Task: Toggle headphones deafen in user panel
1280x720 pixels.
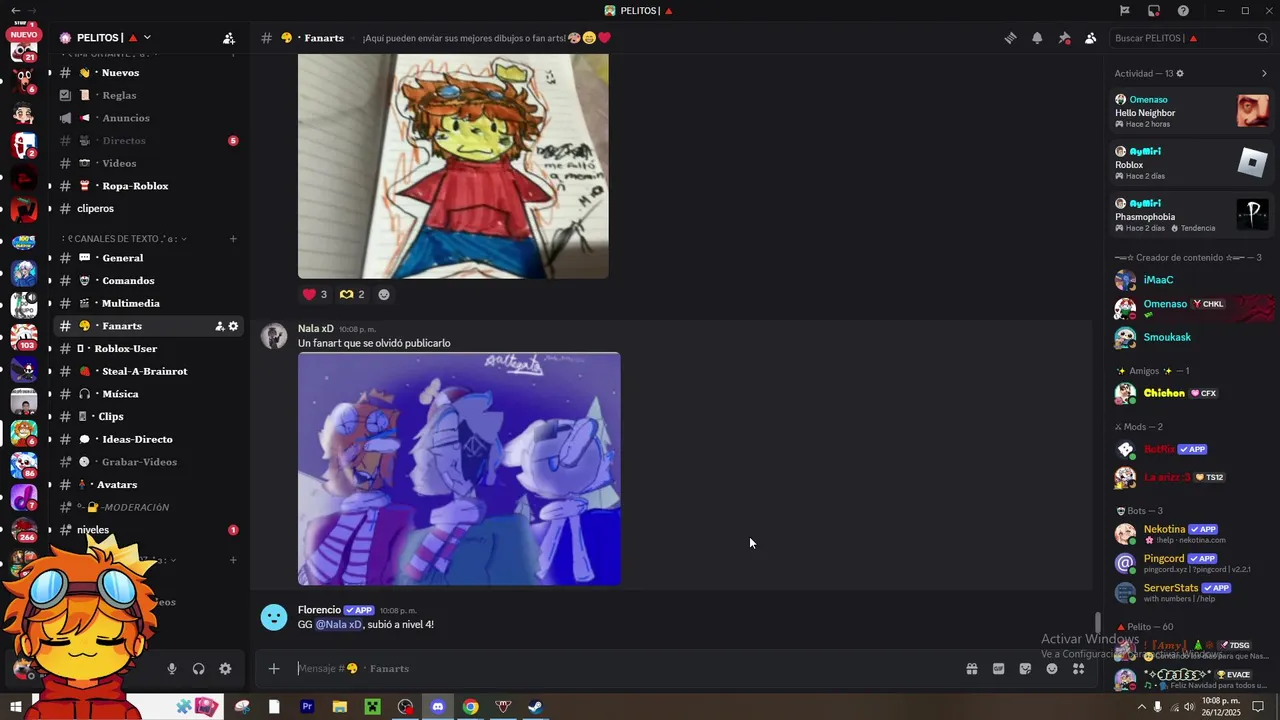Action: pos(198,669)
